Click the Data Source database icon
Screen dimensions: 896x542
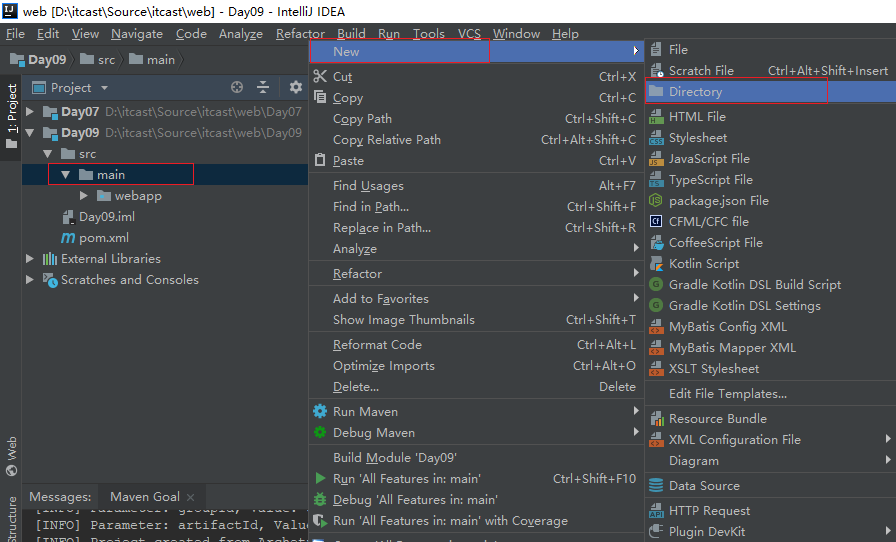click(x=656, y=486)
